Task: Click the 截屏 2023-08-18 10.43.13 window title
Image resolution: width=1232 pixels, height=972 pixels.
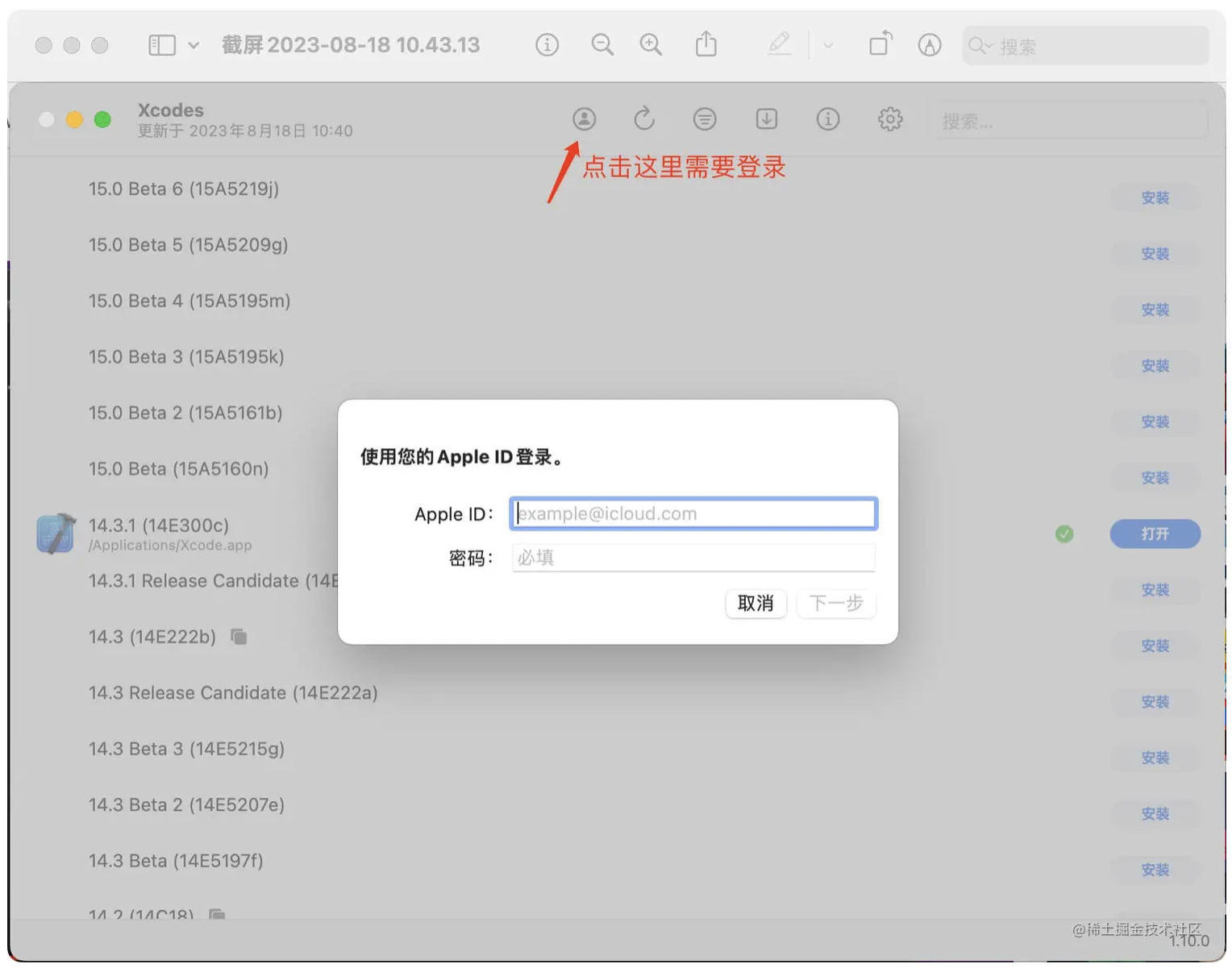Action: pyautogui.click(x=351, y=45)
